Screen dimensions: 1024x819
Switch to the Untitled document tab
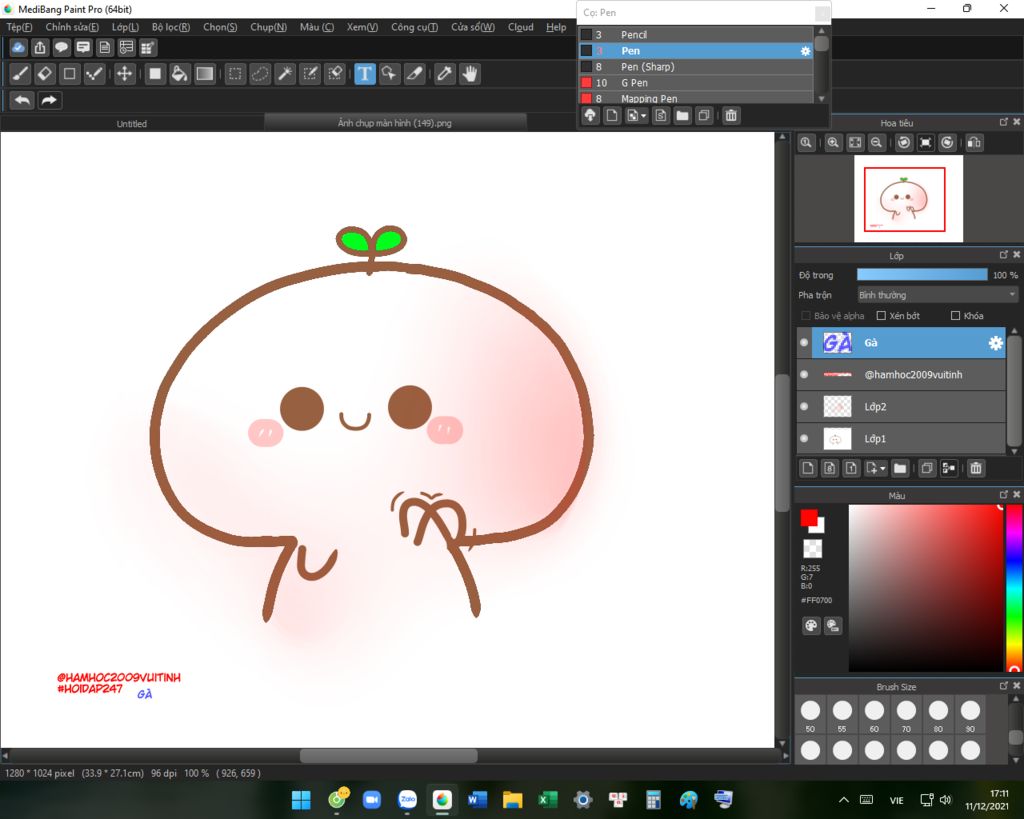click(x=132, y=123)
